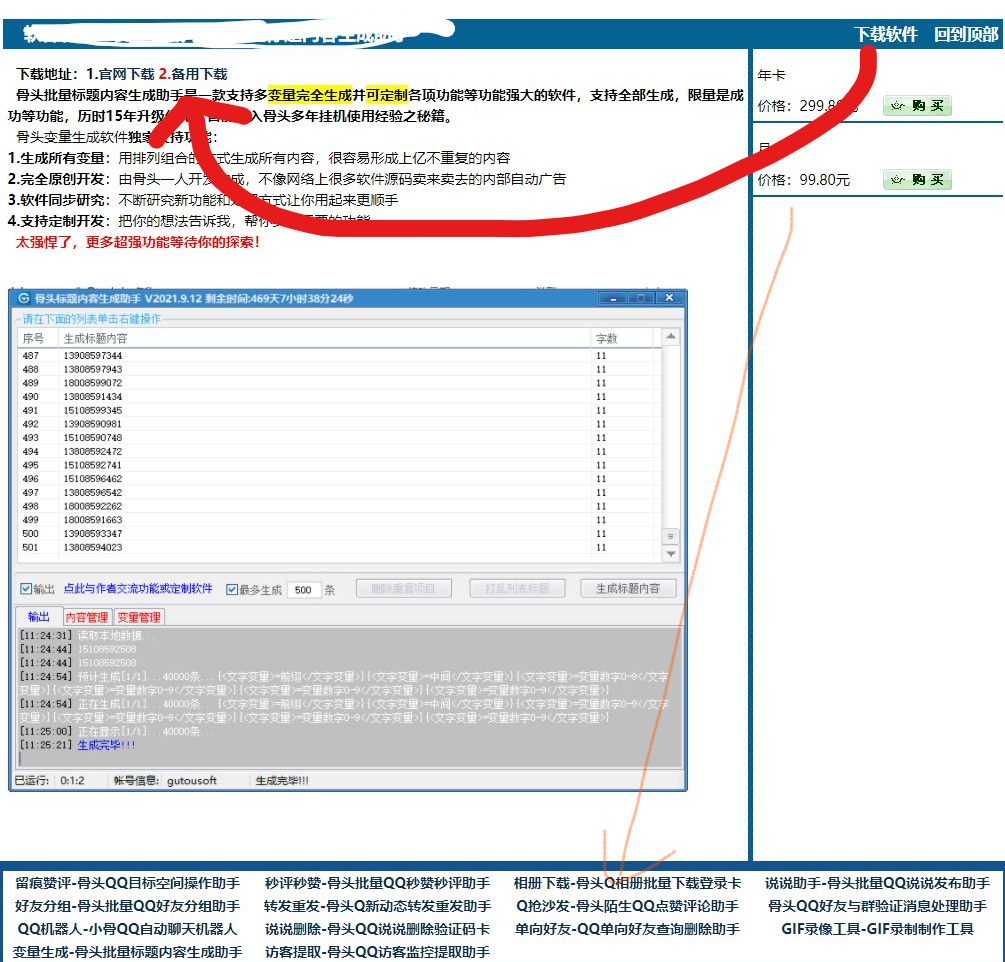Open 说说删除-骨头QQ说说删除验证码卡 link
The image size is (1005, 962).
[x=378, y=929]
